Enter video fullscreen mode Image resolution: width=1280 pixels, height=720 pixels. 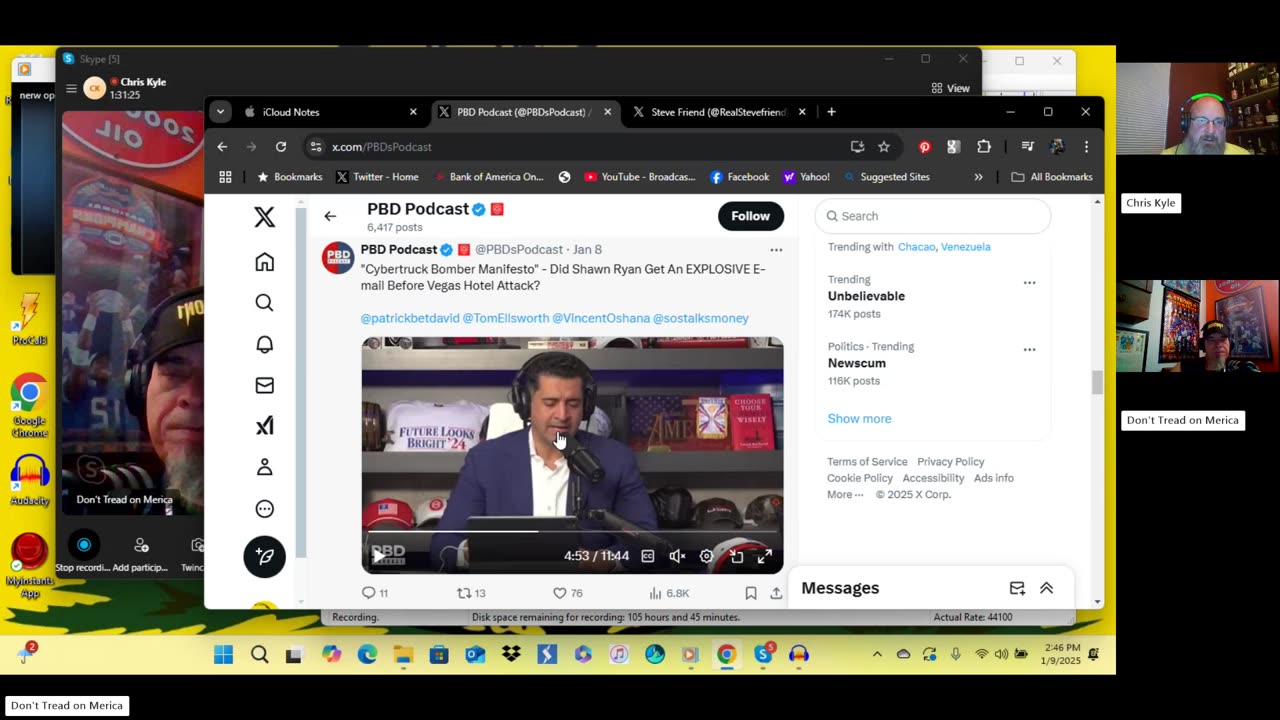(x=764, y=556)
